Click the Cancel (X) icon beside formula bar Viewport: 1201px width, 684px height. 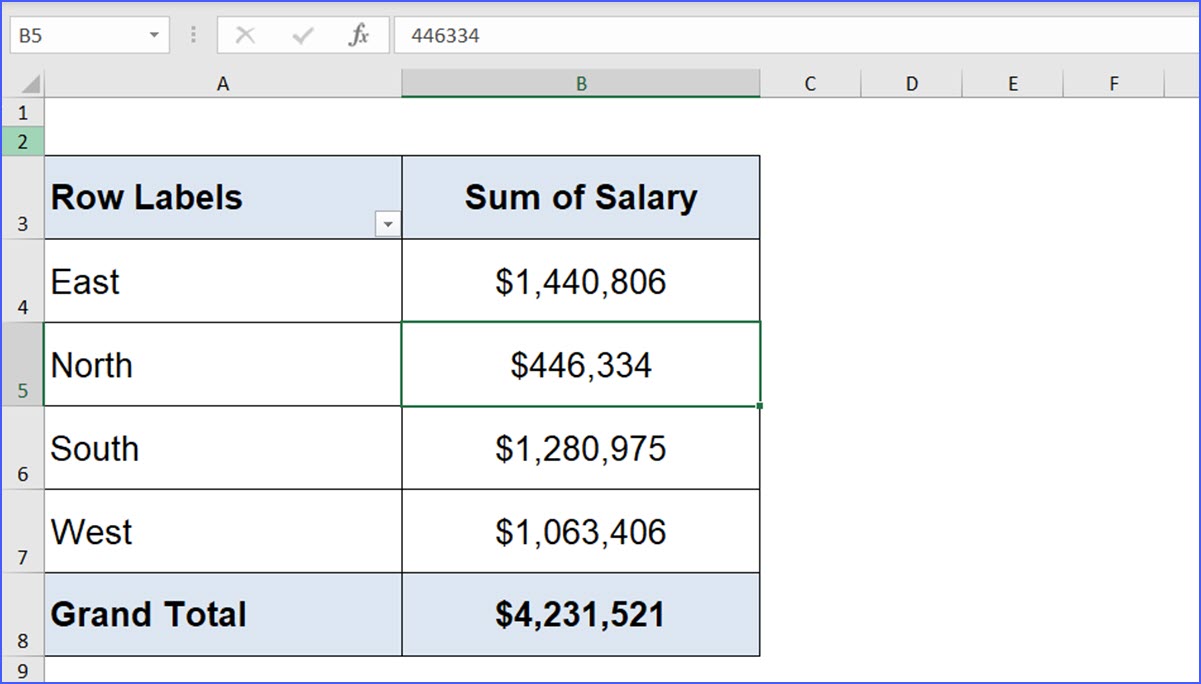tap(247, 34)
